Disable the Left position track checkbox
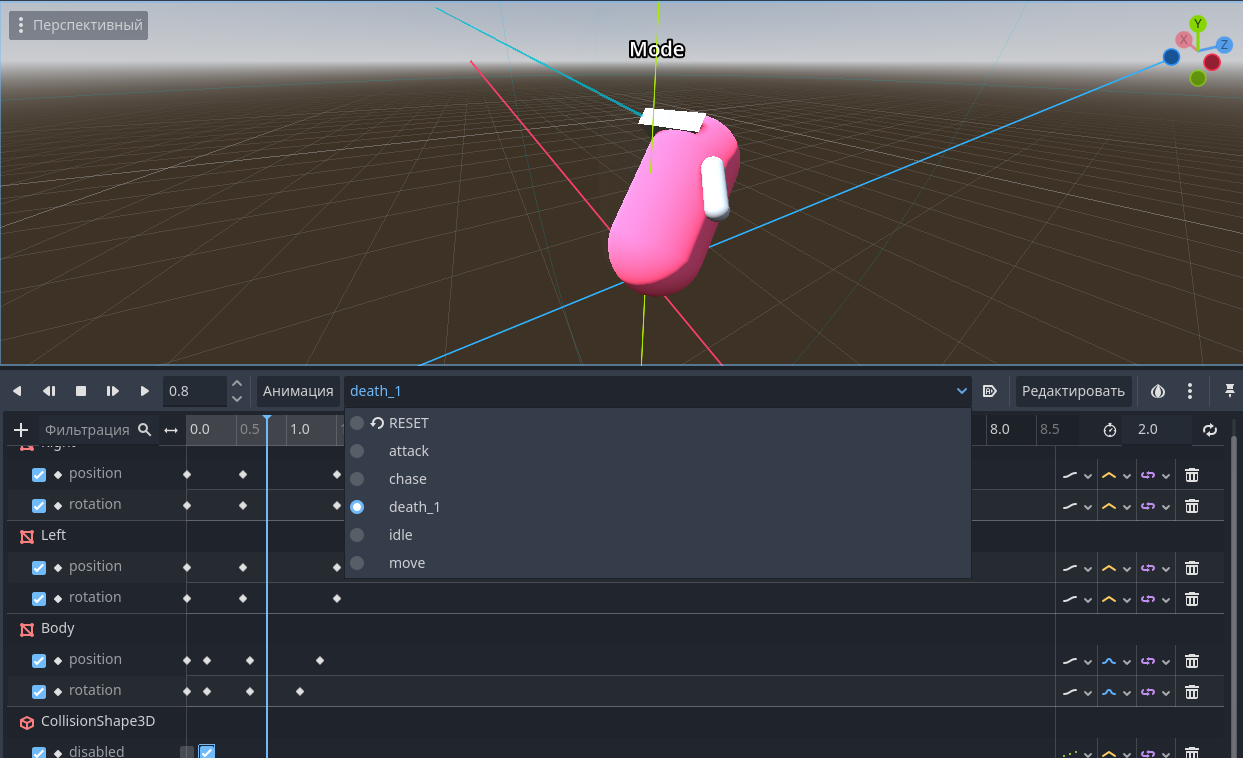1243x758 pixels. (39, 568)
